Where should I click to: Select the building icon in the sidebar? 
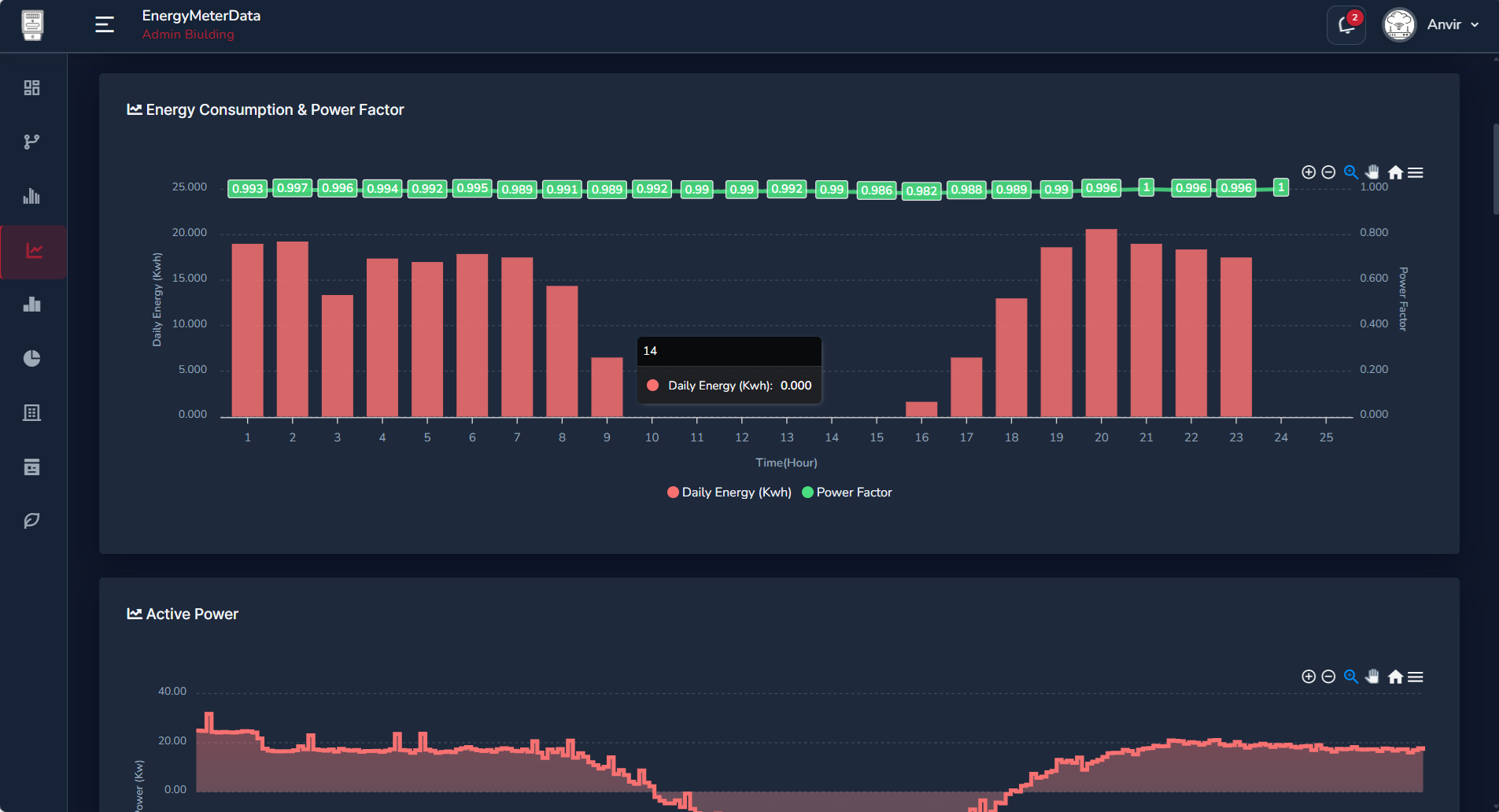click(x=31, y=412)
